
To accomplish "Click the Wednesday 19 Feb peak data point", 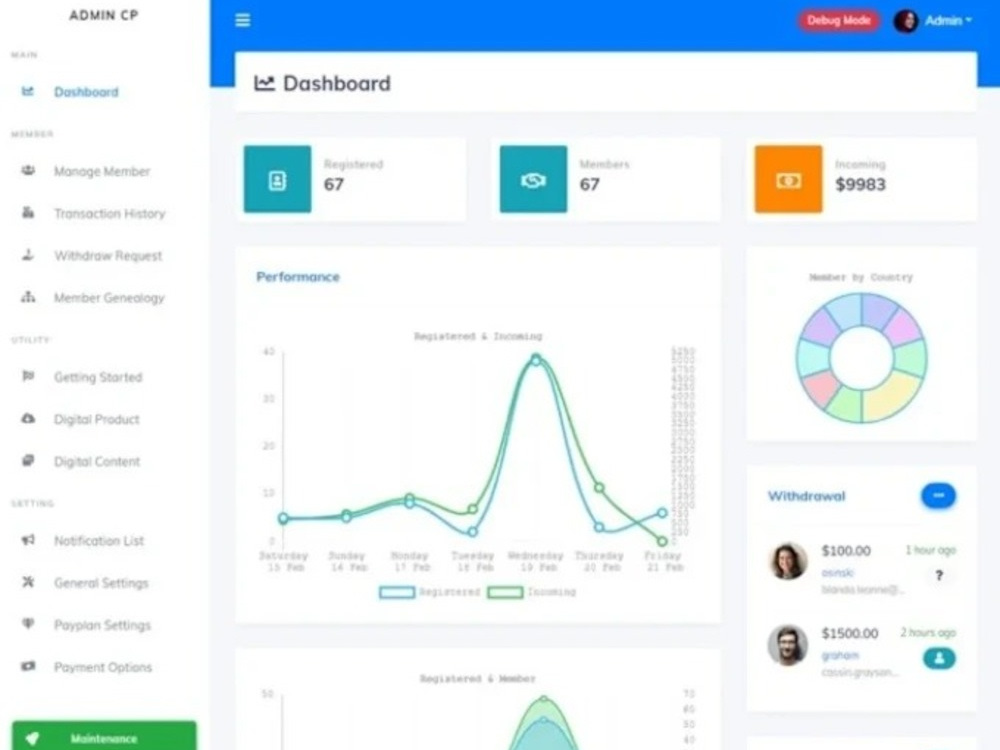I will pos(536,360).
